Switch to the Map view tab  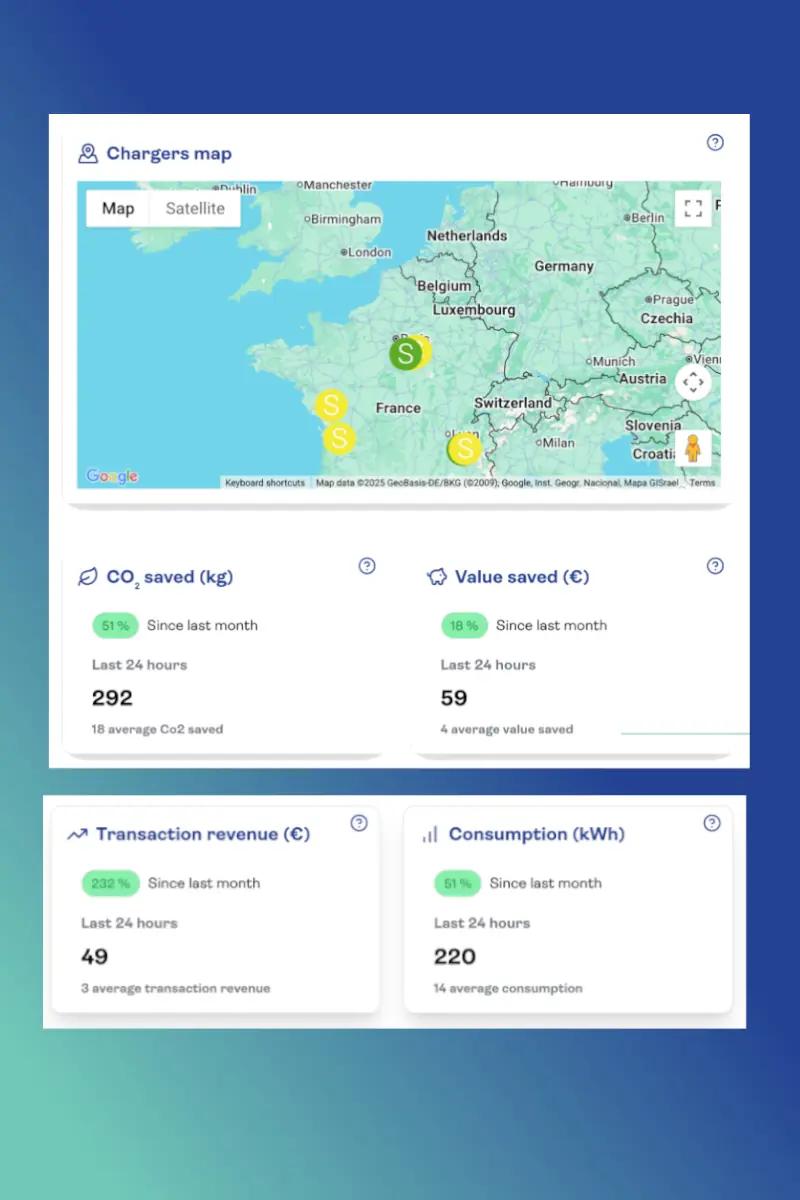[118, 209]
